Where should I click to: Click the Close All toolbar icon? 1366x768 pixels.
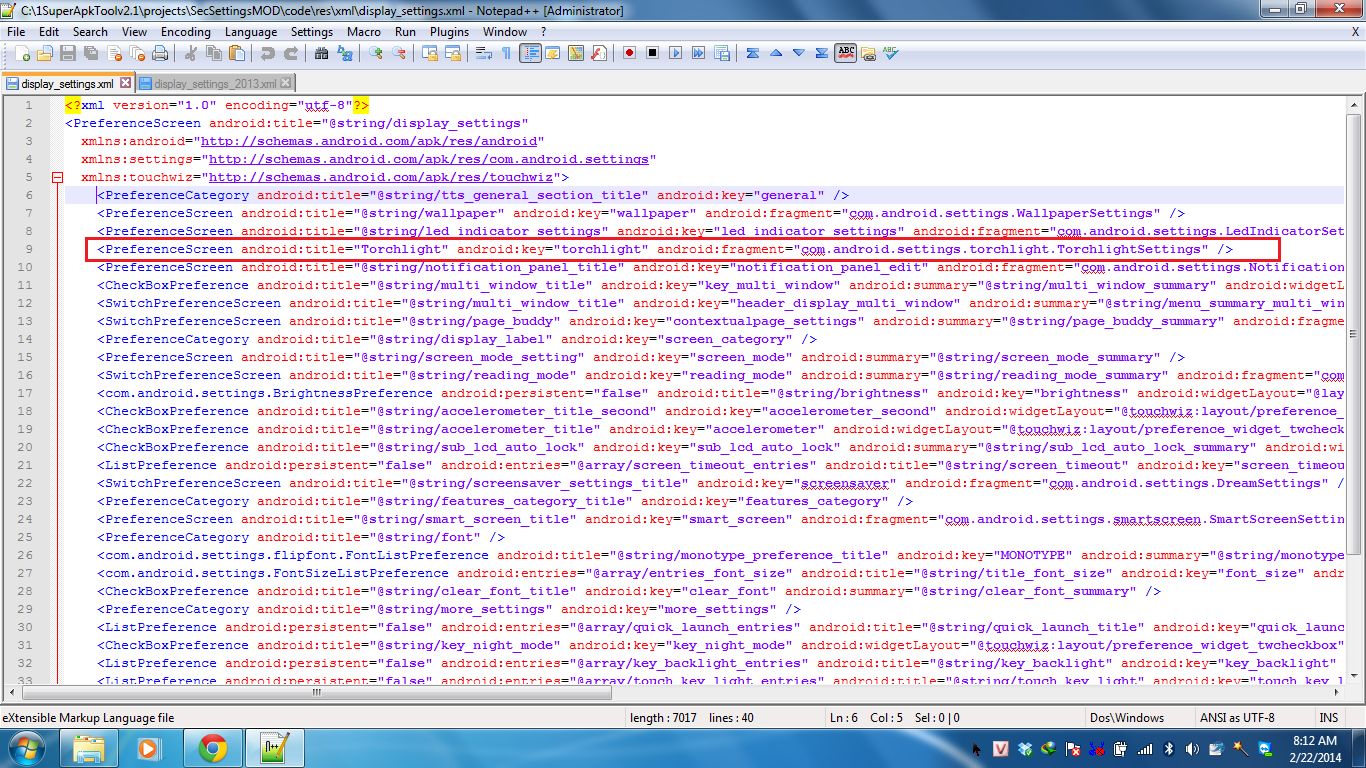point(137,53)
